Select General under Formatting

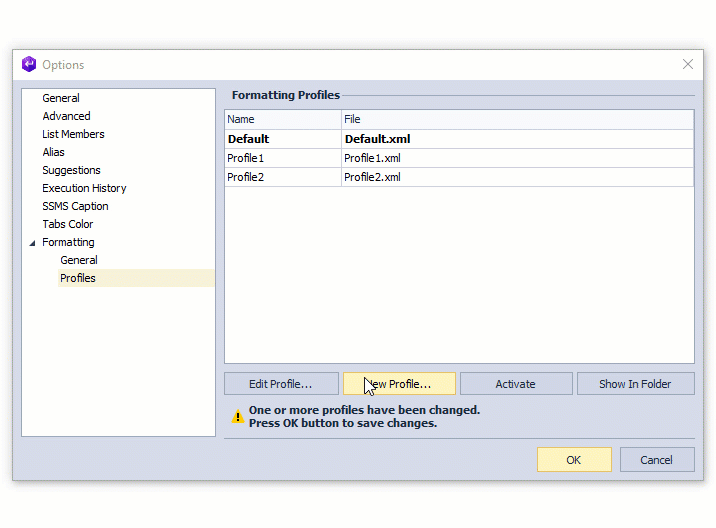79,260
